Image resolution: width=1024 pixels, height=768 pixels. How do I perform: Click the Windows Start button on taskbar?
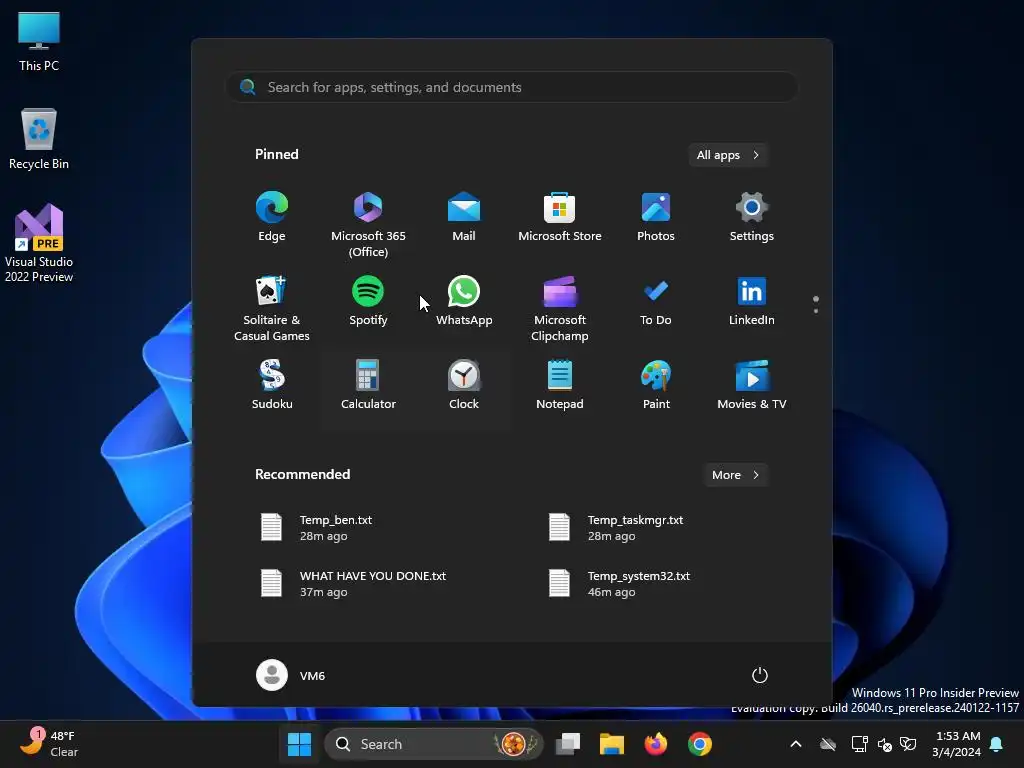click(x=299, y=744)
